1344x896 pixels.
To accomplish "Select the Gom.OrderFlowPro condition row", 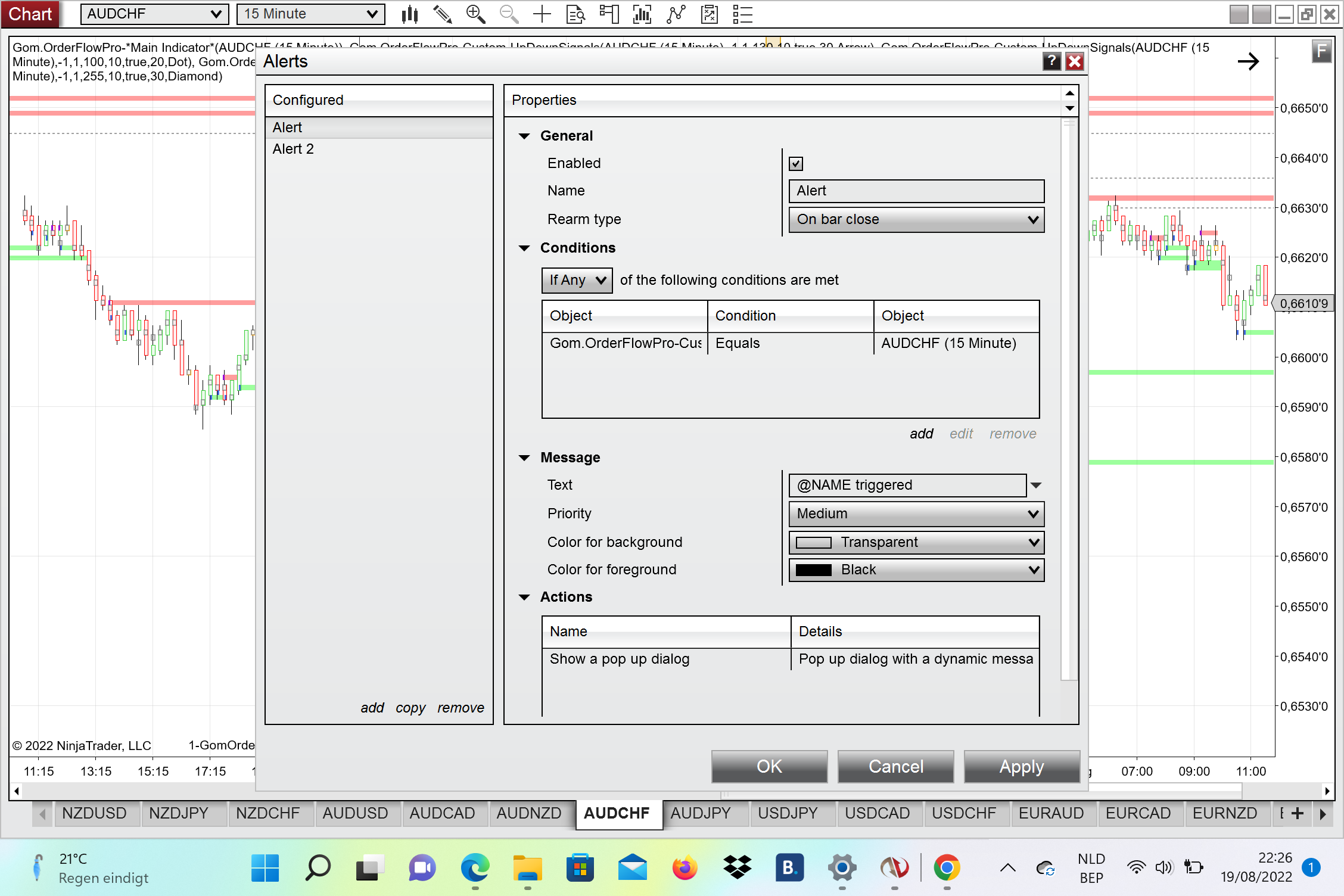I will [x=791, y=343].
